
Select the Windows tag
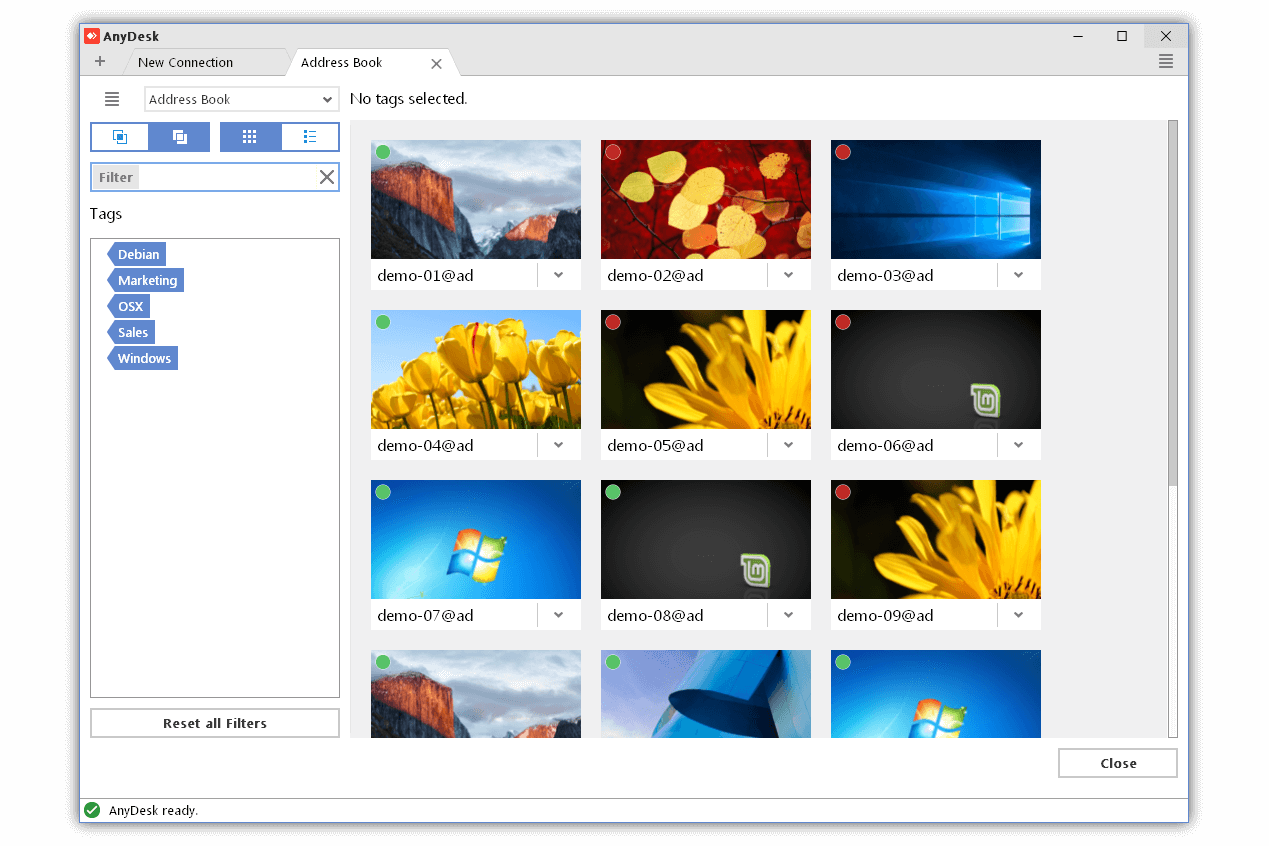coord(143,358)
